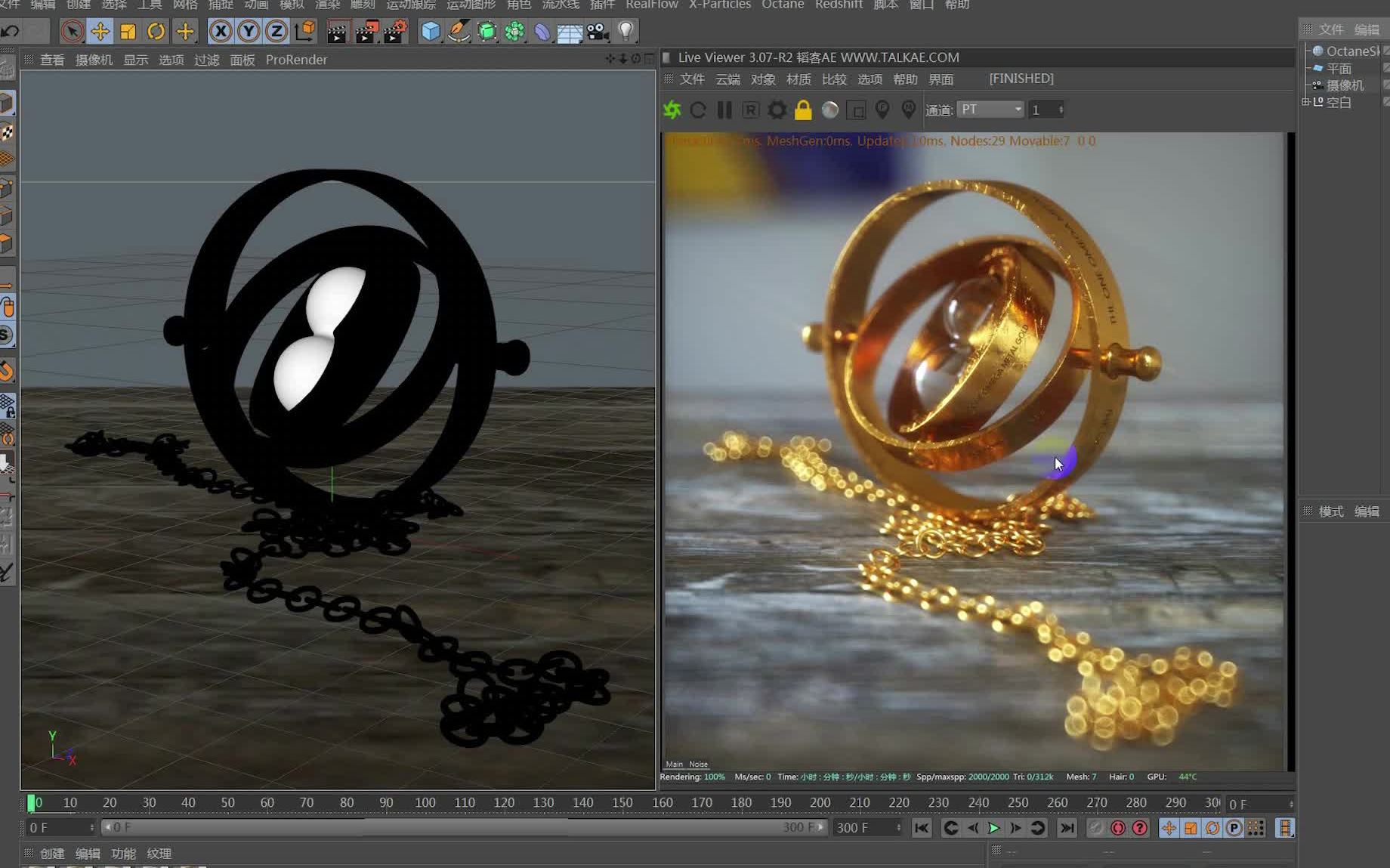
Task: Go to end of animation
Action: pyautogui.click(x=1067, y=828)
